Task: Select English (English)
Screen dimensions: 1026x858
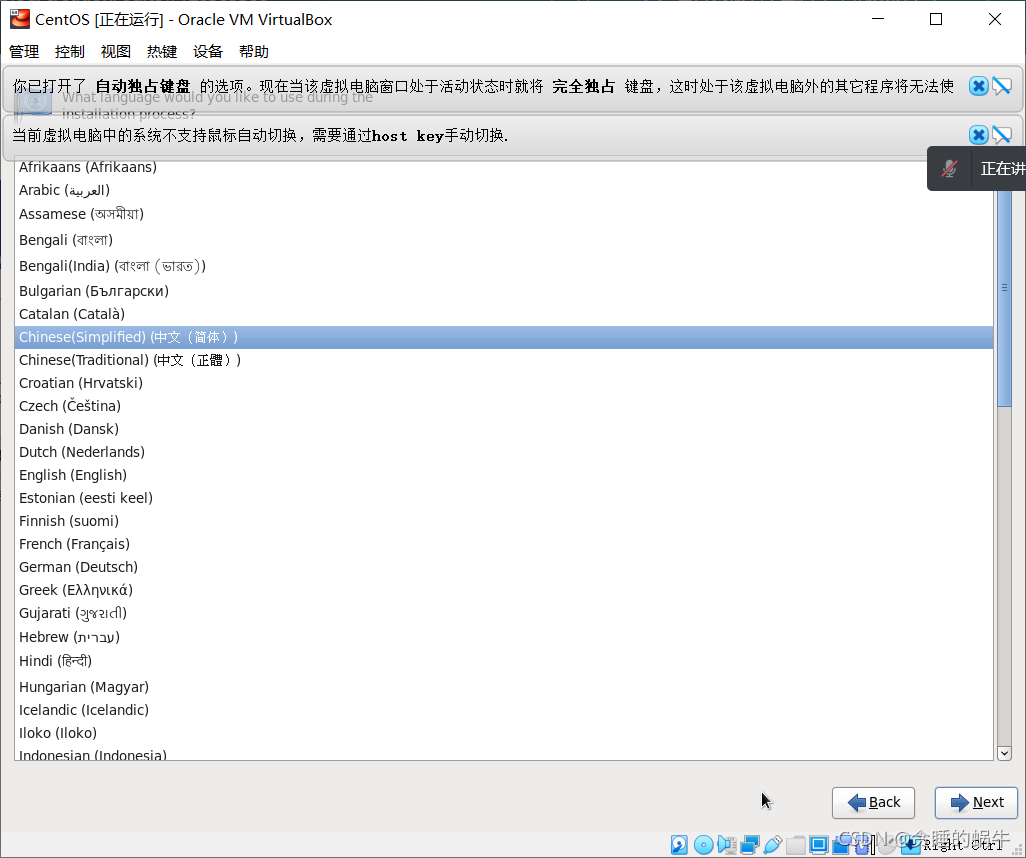Action: 503,475
